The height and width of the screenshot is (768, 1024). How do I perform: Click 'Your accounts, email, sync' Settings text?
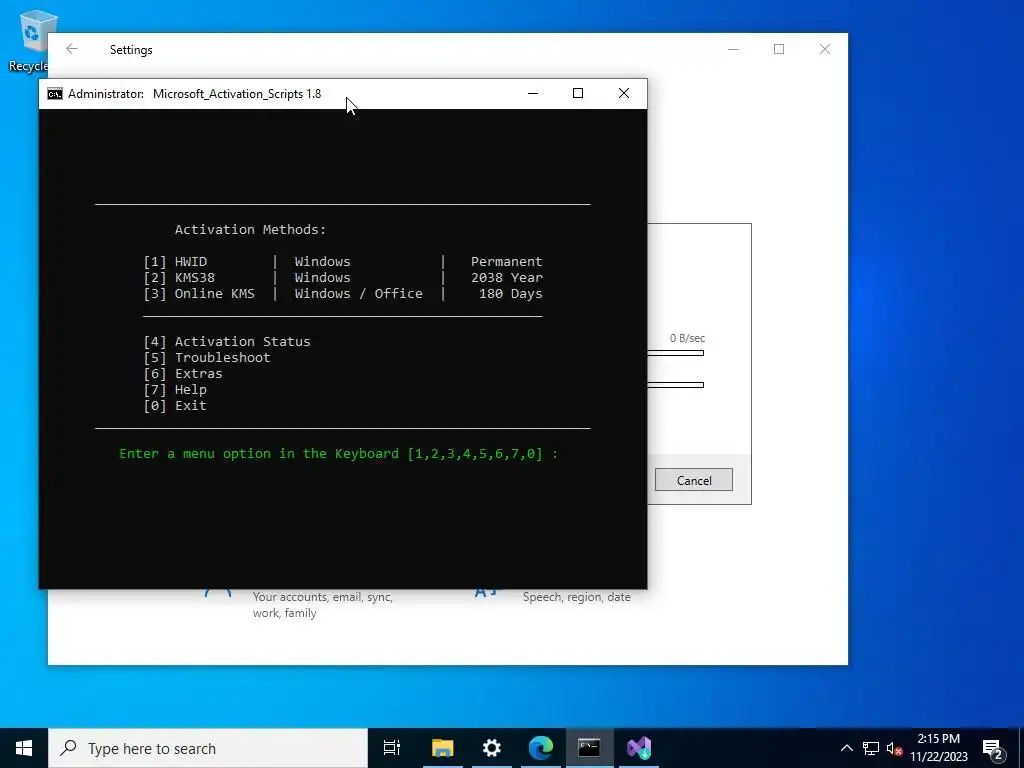[x=323, y=597]
